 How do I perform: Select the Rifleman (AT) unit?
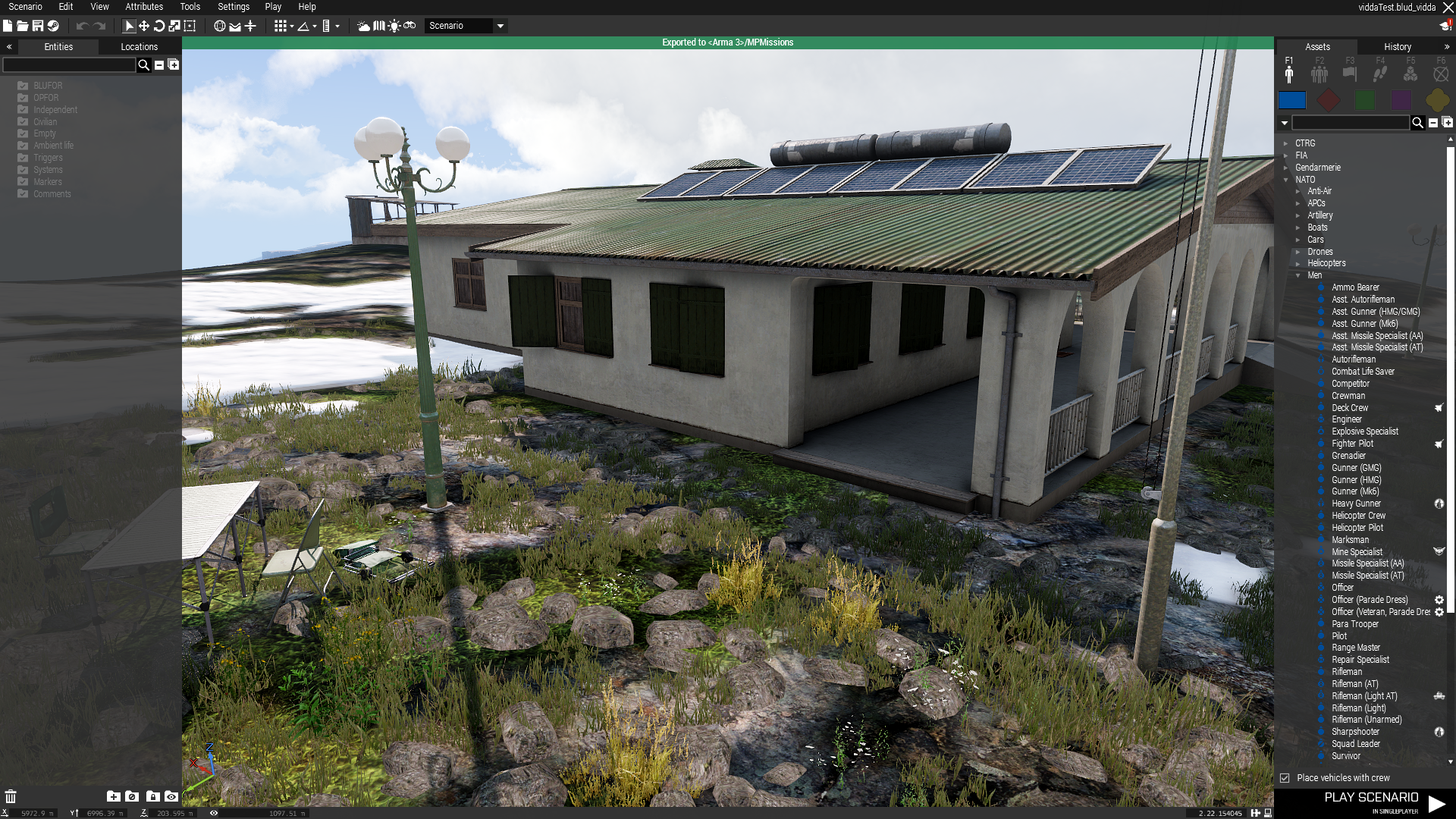pyautogui.click(x=1355, y=684)
